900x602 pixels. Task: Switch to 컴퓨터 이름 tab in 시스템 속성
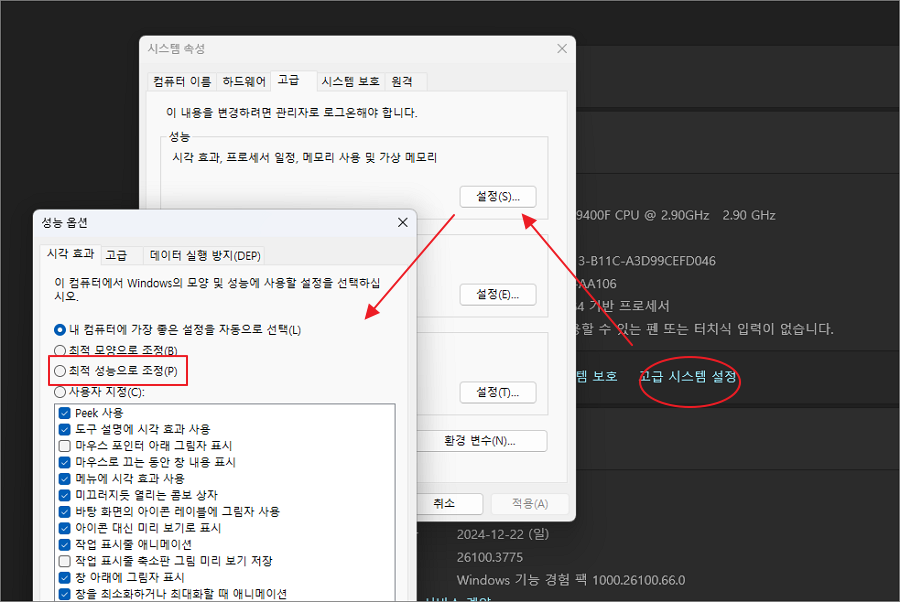coord(182,81)
